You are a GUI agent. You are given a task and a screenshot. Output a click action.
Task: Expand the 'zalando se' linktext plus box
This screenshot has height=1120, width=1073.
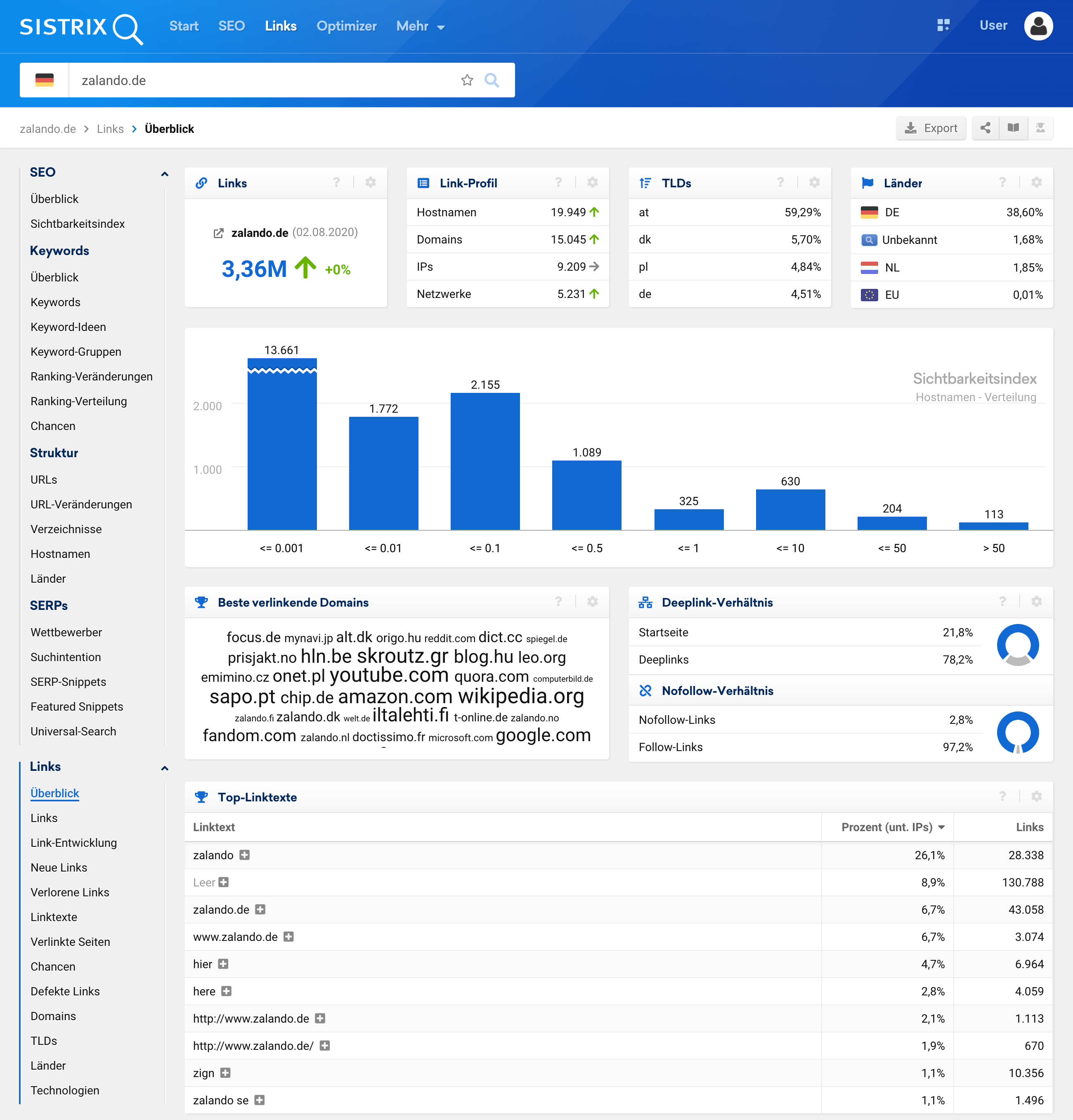coord(260,1100)
